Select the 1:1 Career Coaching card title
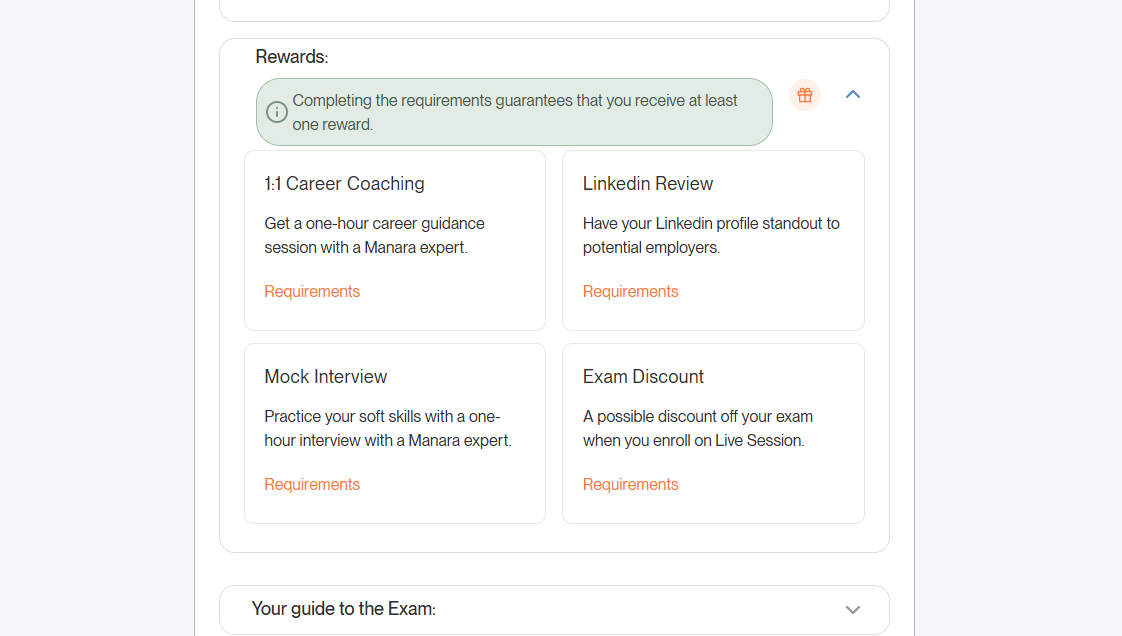1122x636 pixels. click(344, 184)
